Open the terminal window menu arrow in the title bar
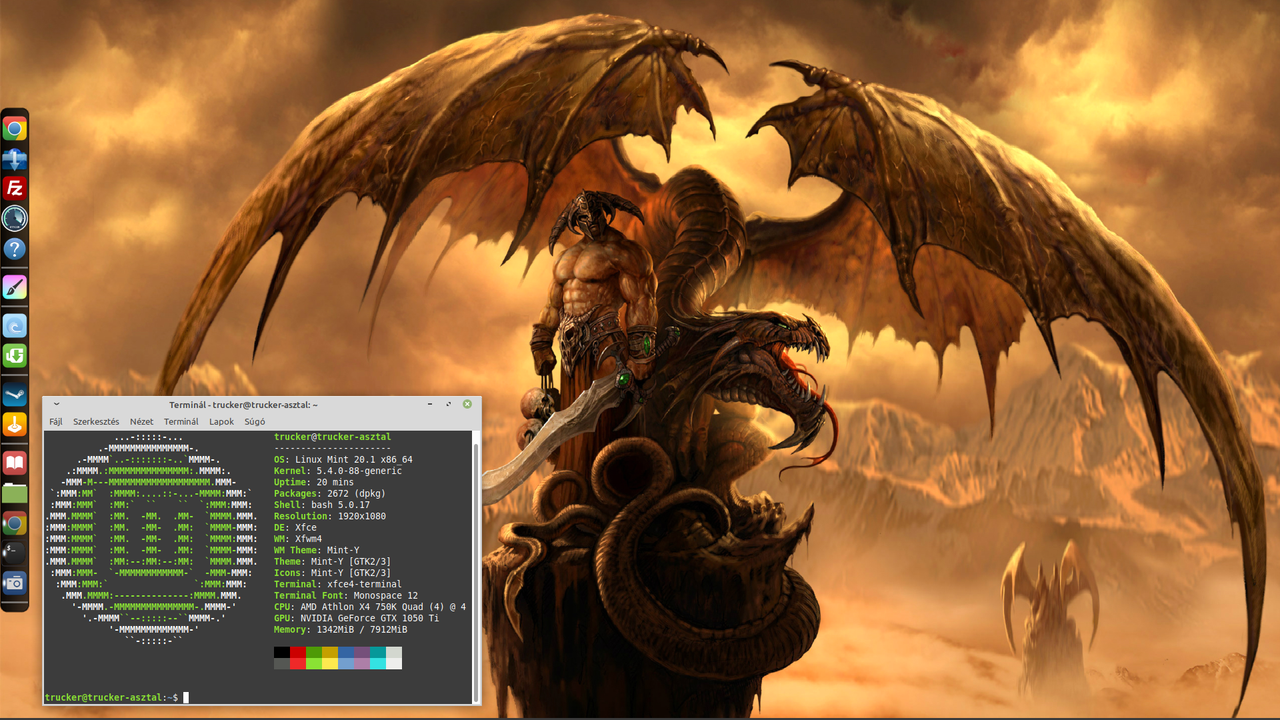This screenshot has width=1280, height=720. click(x=56, y=404)
